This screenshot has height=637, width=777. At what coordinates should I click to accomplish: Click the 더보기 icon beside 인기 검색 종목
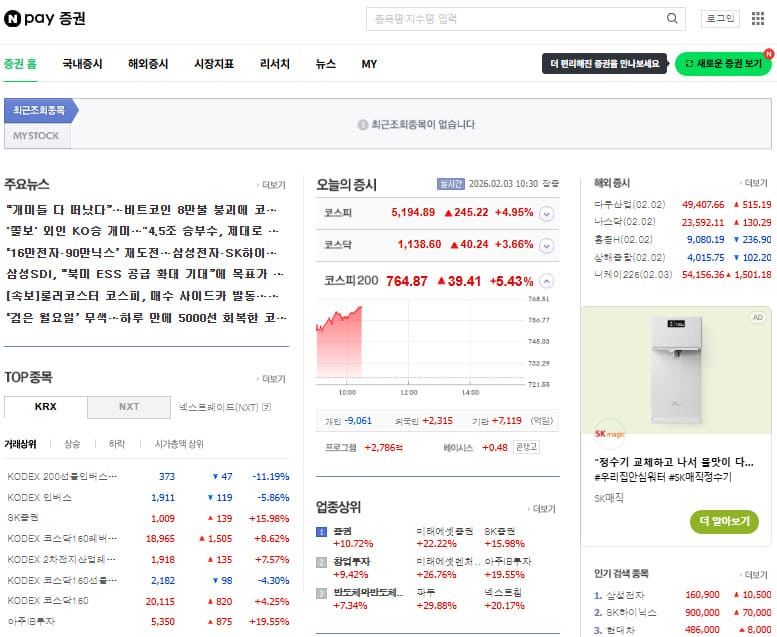point(754,575)
